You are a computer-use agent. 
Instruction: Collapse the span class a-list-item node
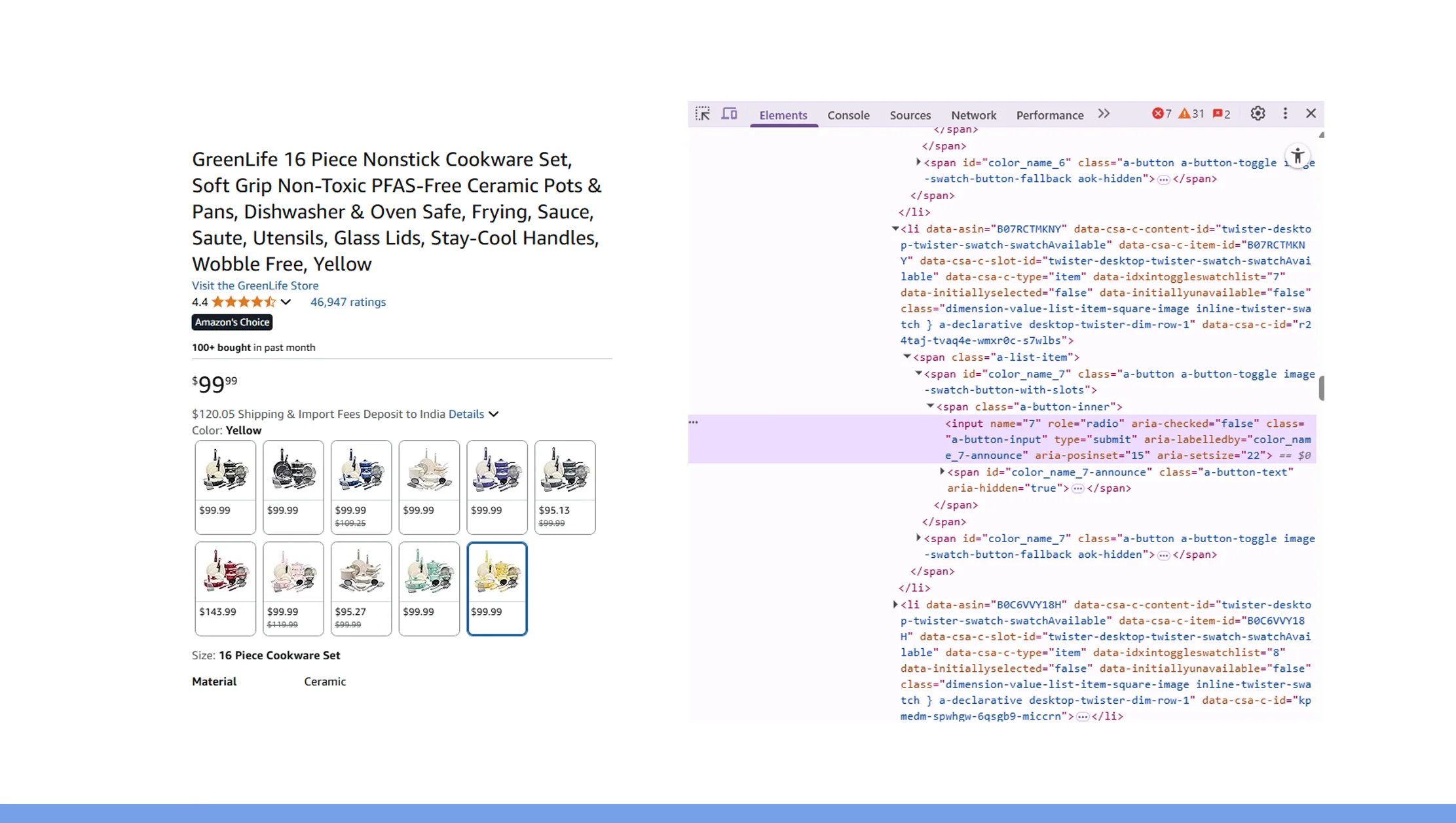pyautogui.click(x=907, y=356)
